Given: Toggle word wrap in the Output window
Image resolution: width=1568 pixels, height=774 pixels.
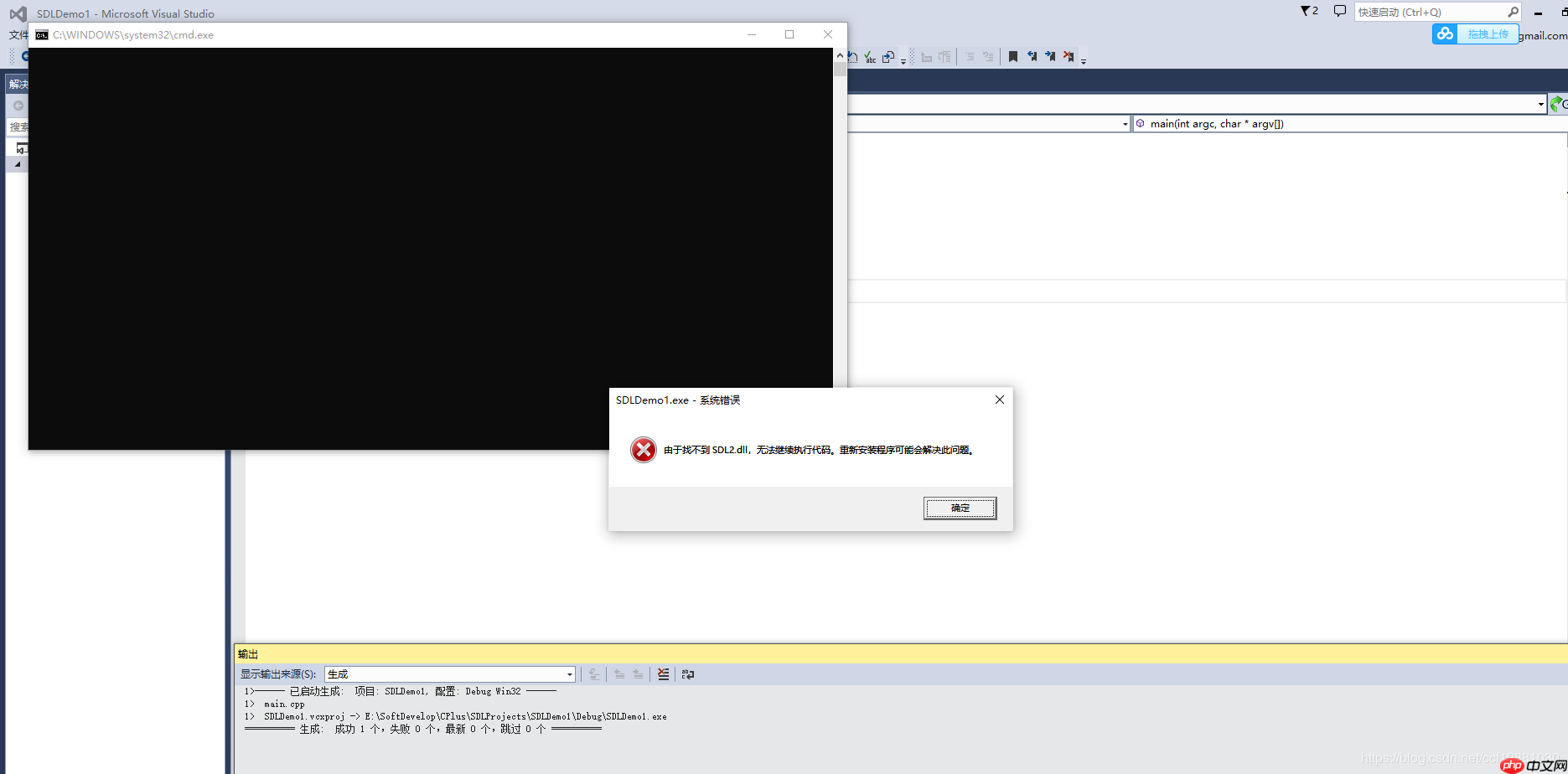Looking at the screenshot, I should pos(687,674).
